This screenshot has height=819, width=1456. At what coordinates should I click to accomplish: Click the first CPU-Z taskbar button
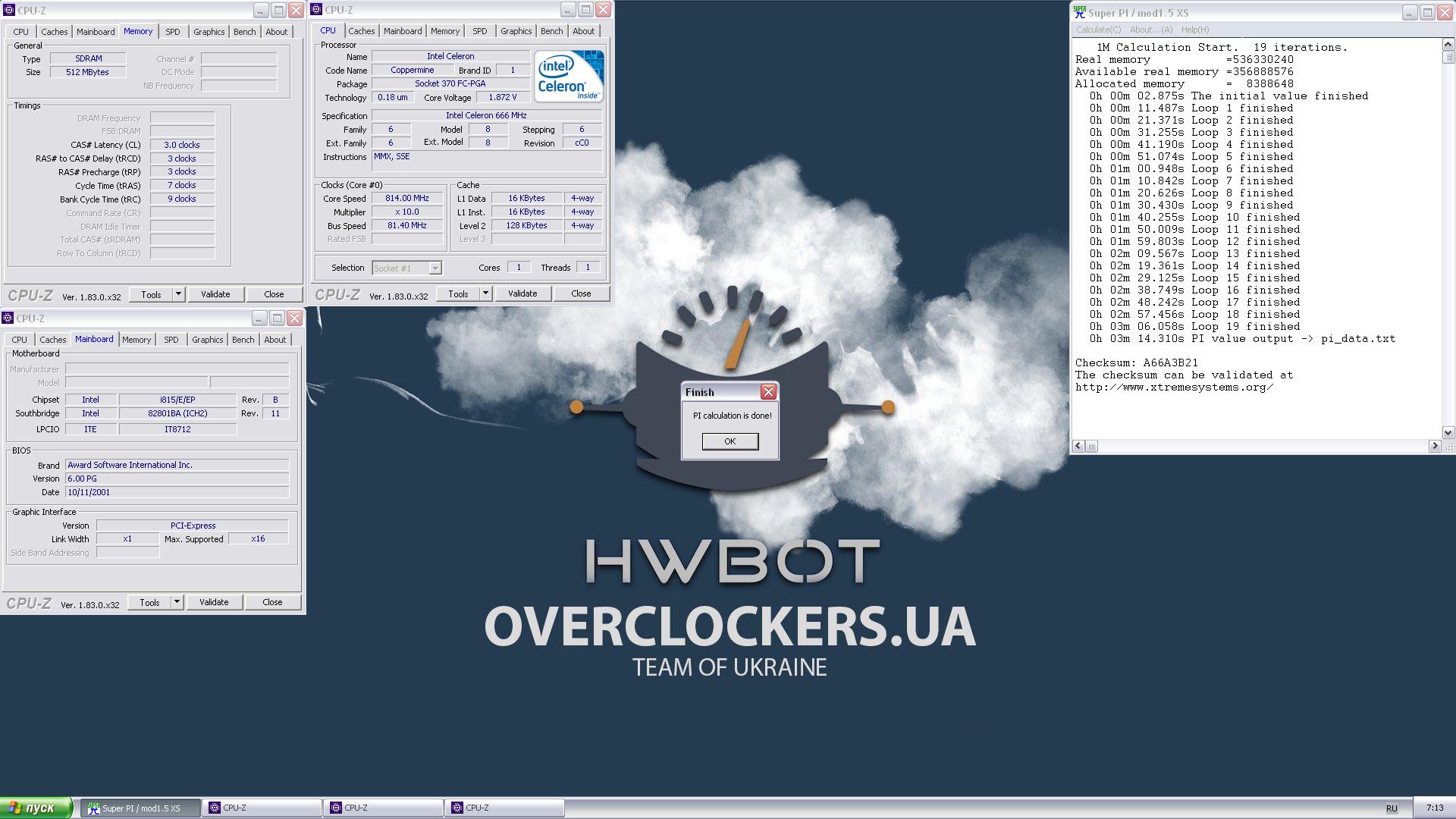click(262, 808)
